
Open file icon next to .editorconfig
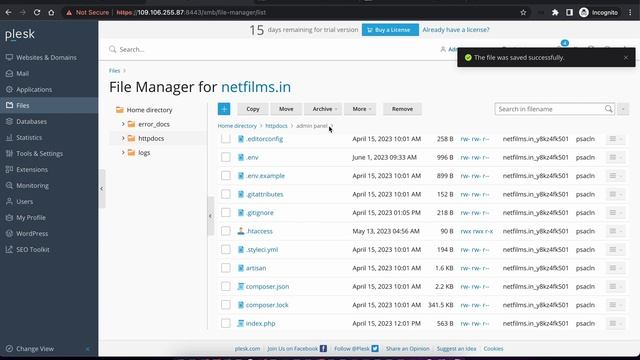[241, 139]
